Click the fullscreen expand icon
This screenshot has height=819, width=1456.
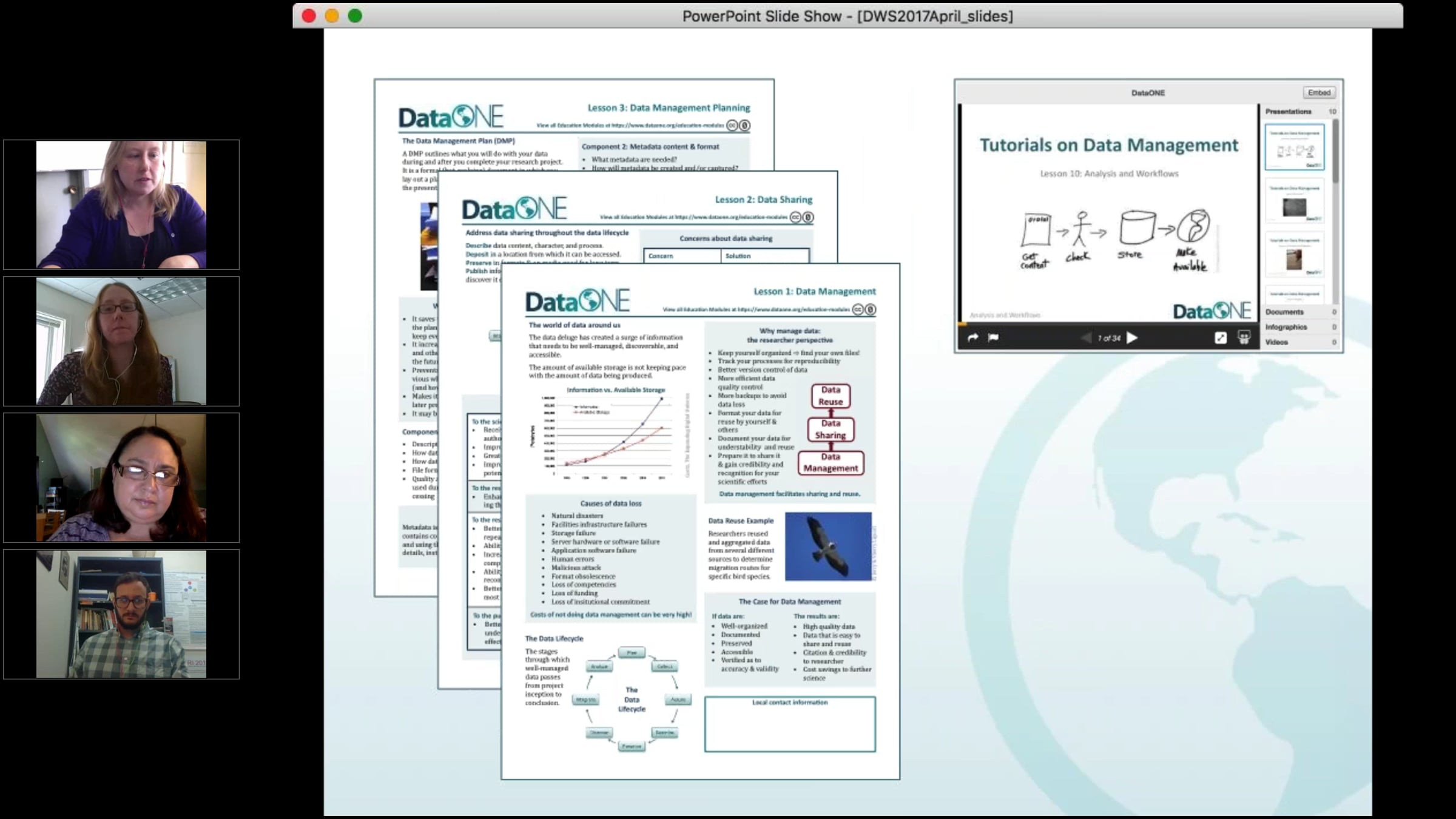coord(1221,338)
